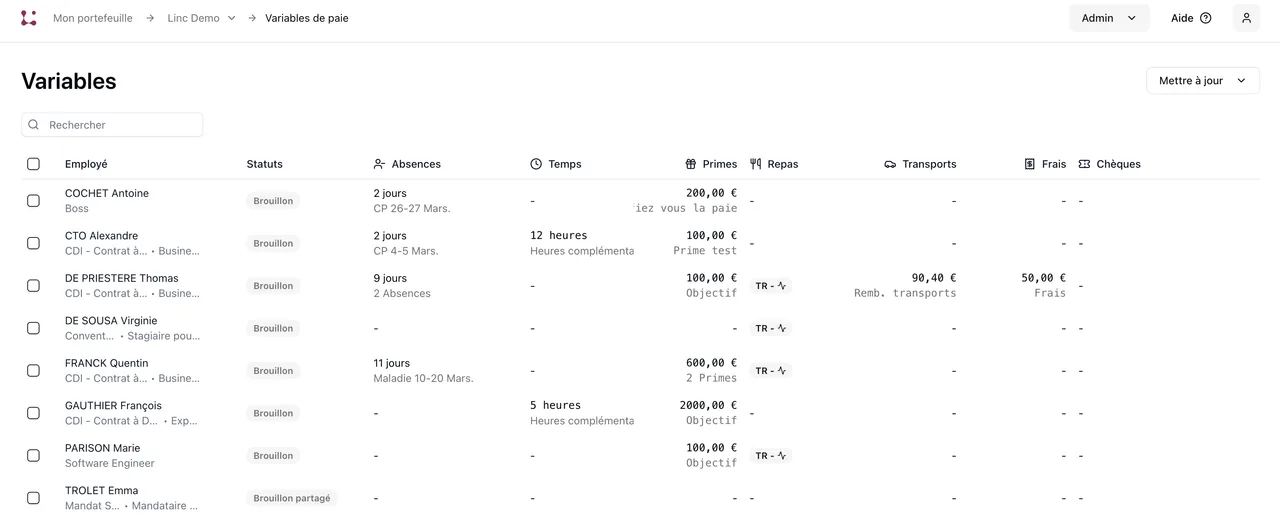Select the DE PRIESTERE Thomas row checkbox

click(x=33, y=286)
